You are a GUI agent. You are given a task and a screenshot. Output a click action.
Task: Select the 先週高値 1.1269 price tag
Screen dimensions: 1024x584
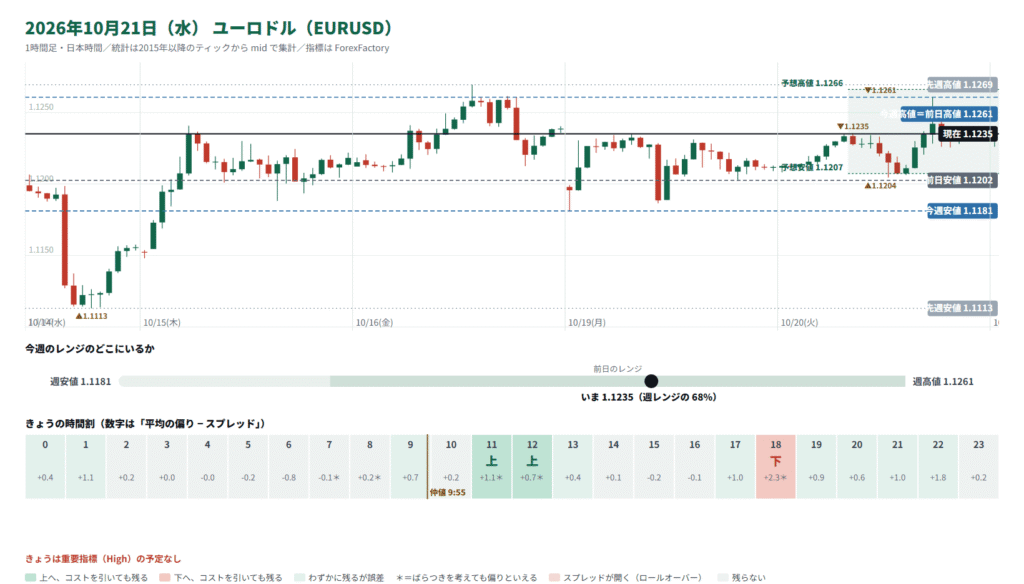click(x=961, y=84)
